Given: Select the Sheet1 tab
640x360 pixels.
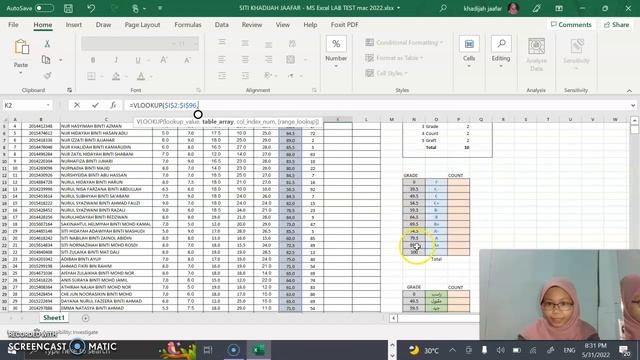Looking at the screenshot, I should 53,318.
